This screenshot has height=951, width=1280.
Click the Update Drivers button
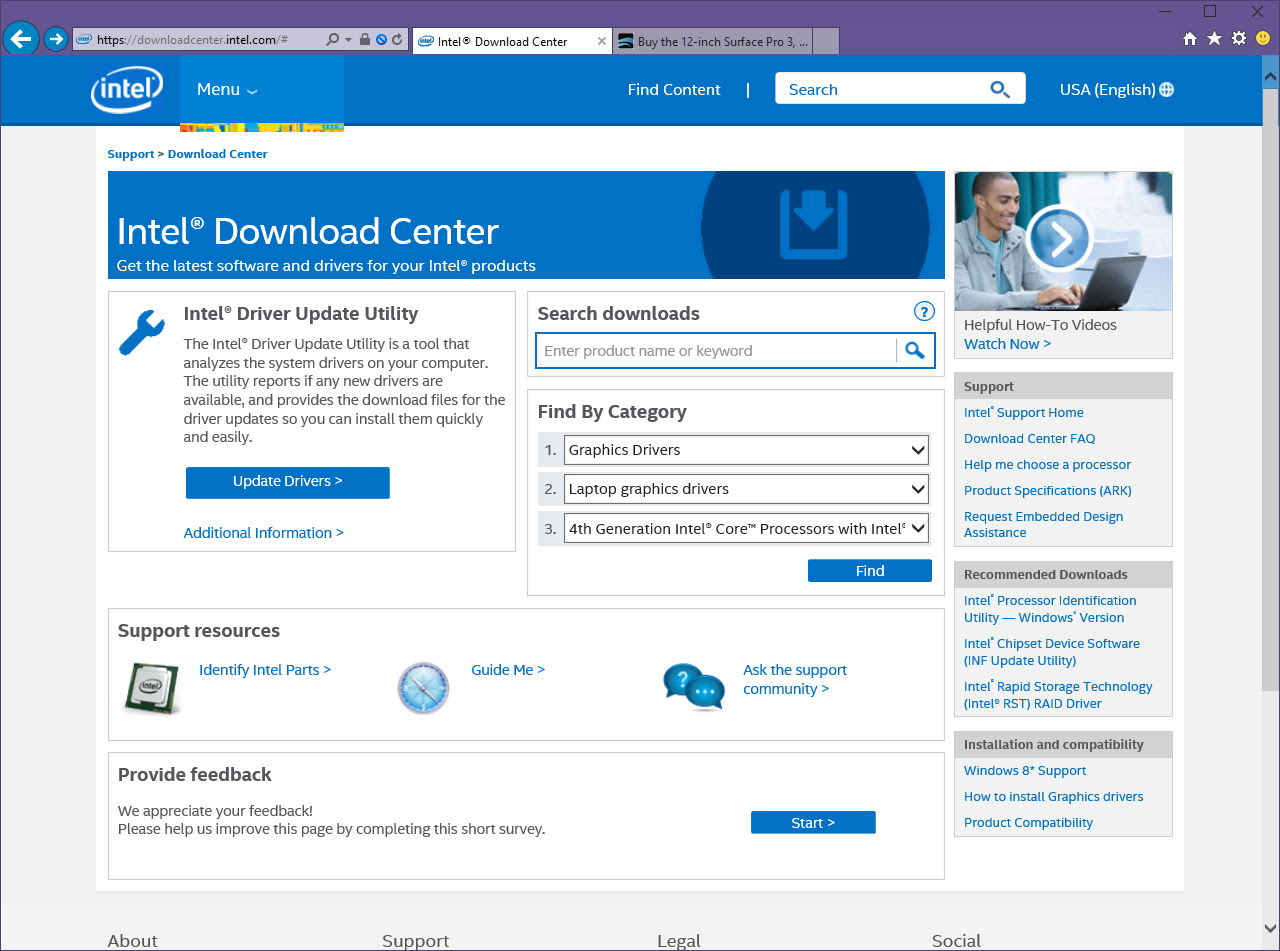coord(288,482)
